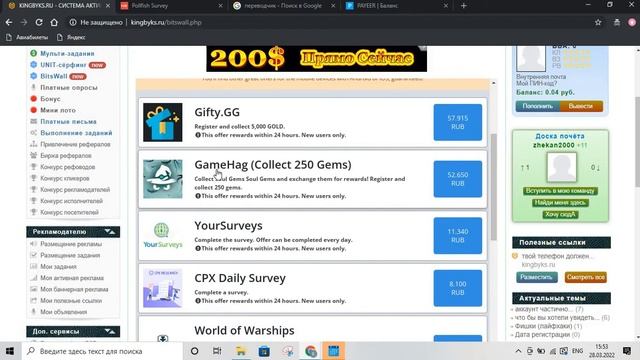Click the offer wall scrollbar thumb

click(493, 187)
